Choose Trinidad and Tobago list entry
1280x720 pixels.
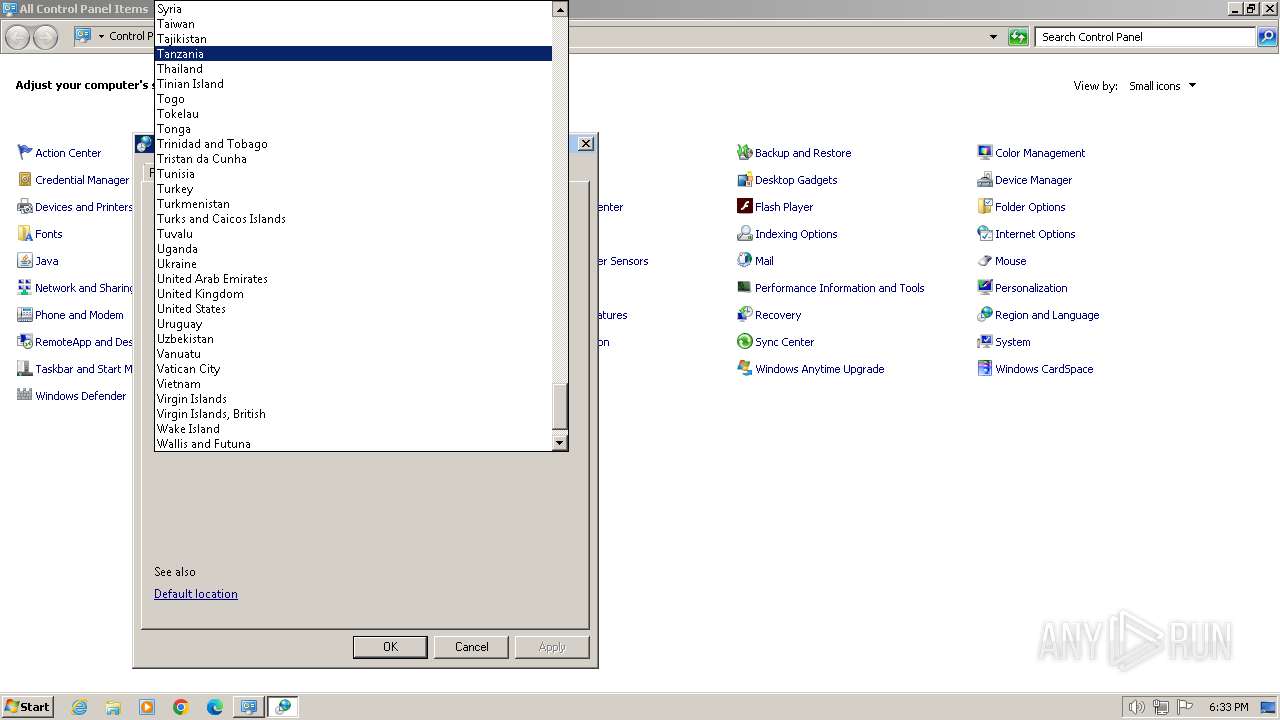click(x=353, y=144)
